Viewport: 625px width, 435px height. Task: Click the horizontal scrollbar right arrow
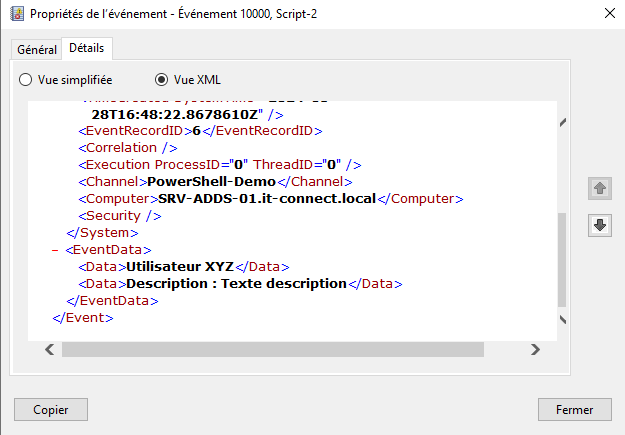[536, 349]
